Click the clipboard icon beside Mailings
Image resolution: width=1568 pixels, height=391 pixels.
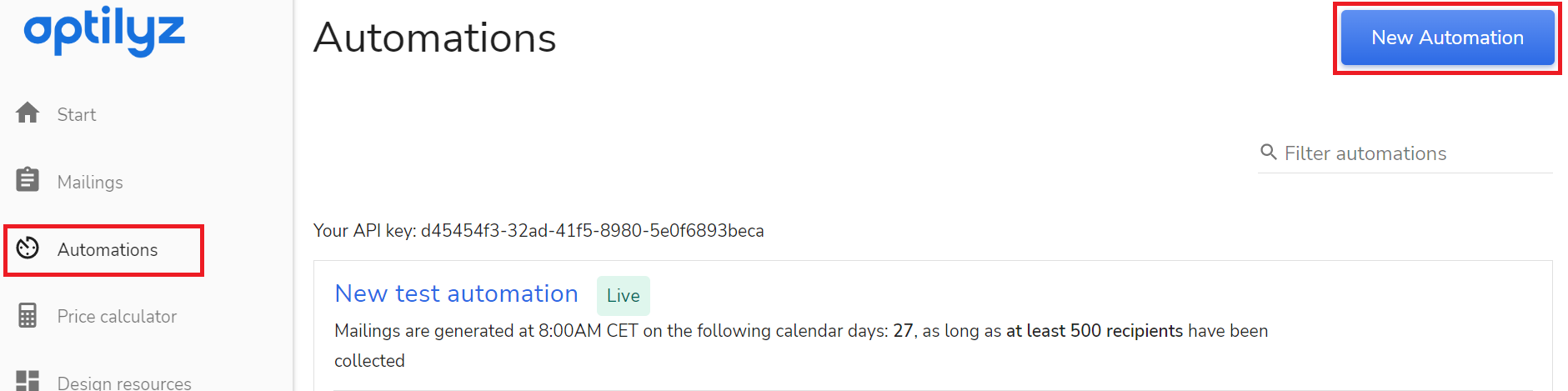tap(28, 179)
